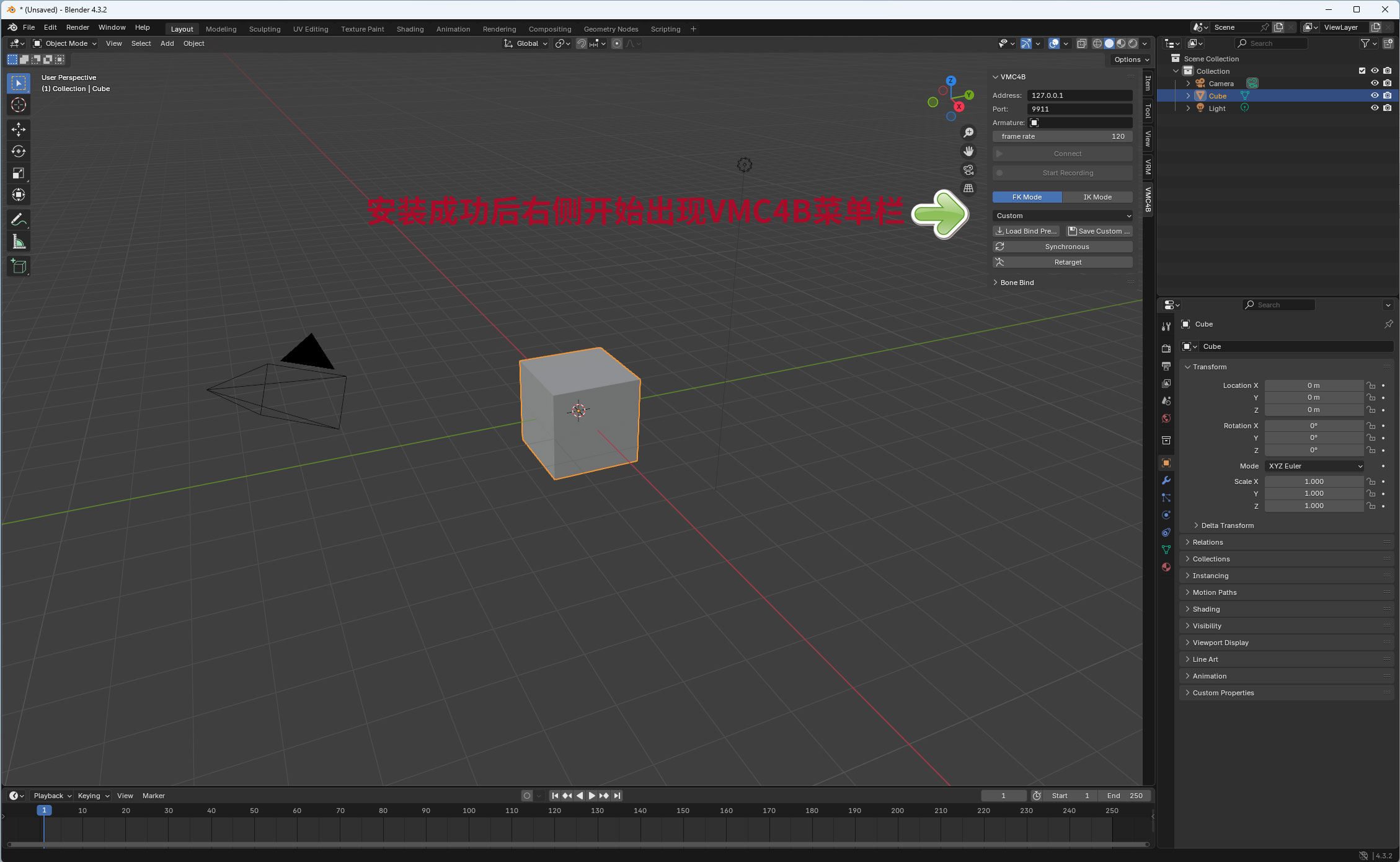This screenshot has height=862, width=1400.
Task: Adjust the frame rate slider
Action: (x=1063, y=136)
